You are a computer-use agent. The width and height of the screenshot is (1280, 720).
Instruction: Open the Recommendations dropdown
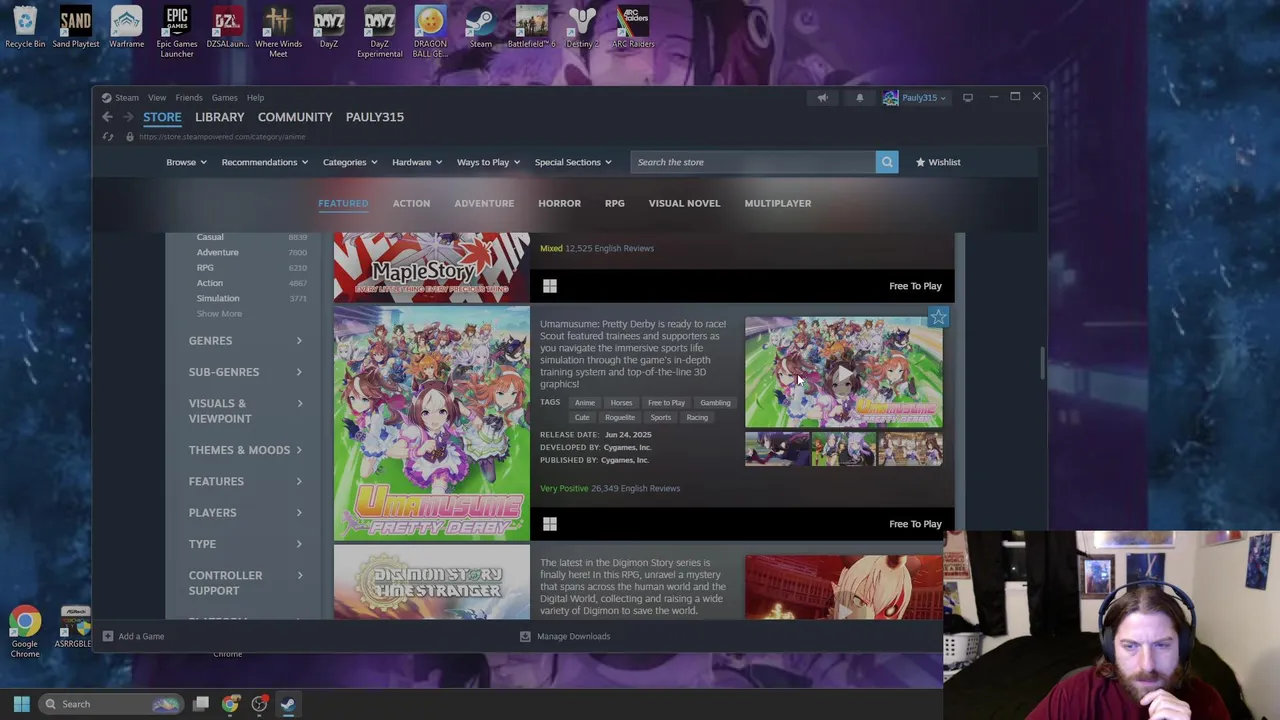point(264,162)
